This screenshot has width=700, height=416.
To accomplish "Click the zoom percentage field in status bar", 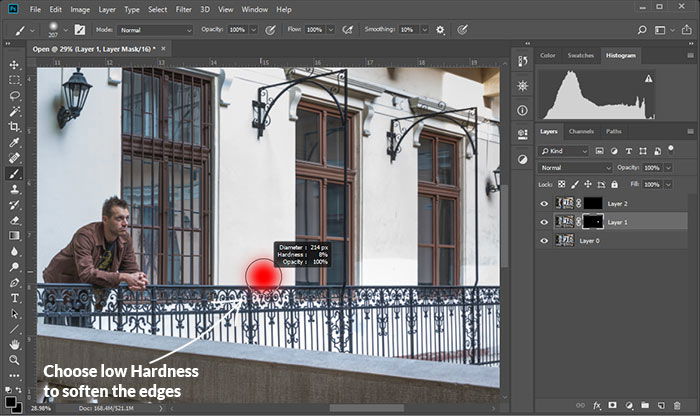I will pyautogui.click(x=41, y=408).
